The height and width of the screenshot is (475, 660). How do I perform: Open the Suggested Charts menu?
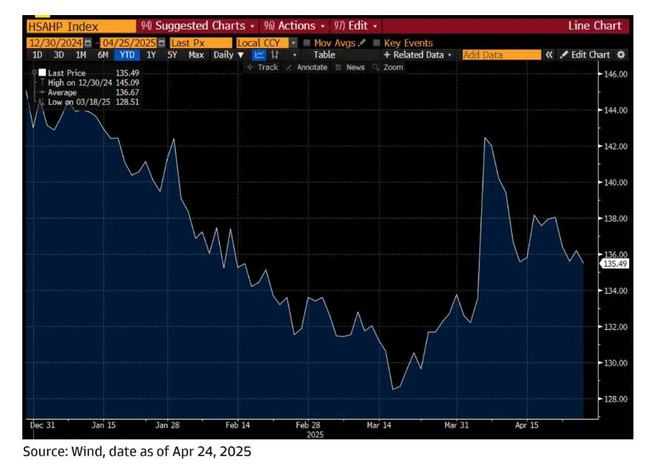pyautogui.click(x=198, y=26)
